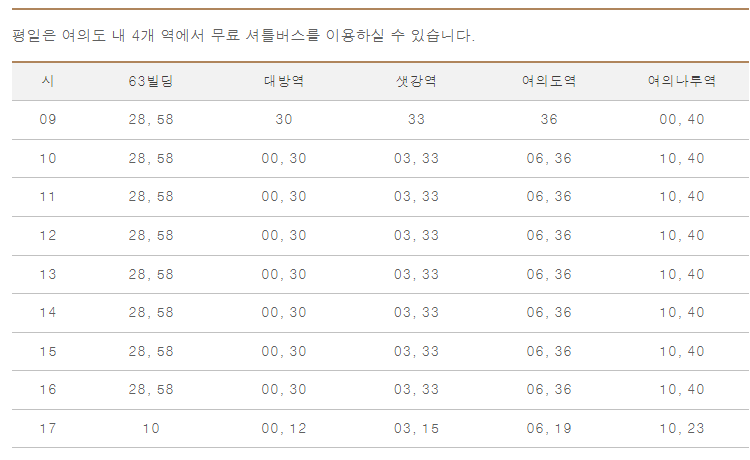Select 샛강역 times '03, 15' in 17 row

(x=416, y=428)
